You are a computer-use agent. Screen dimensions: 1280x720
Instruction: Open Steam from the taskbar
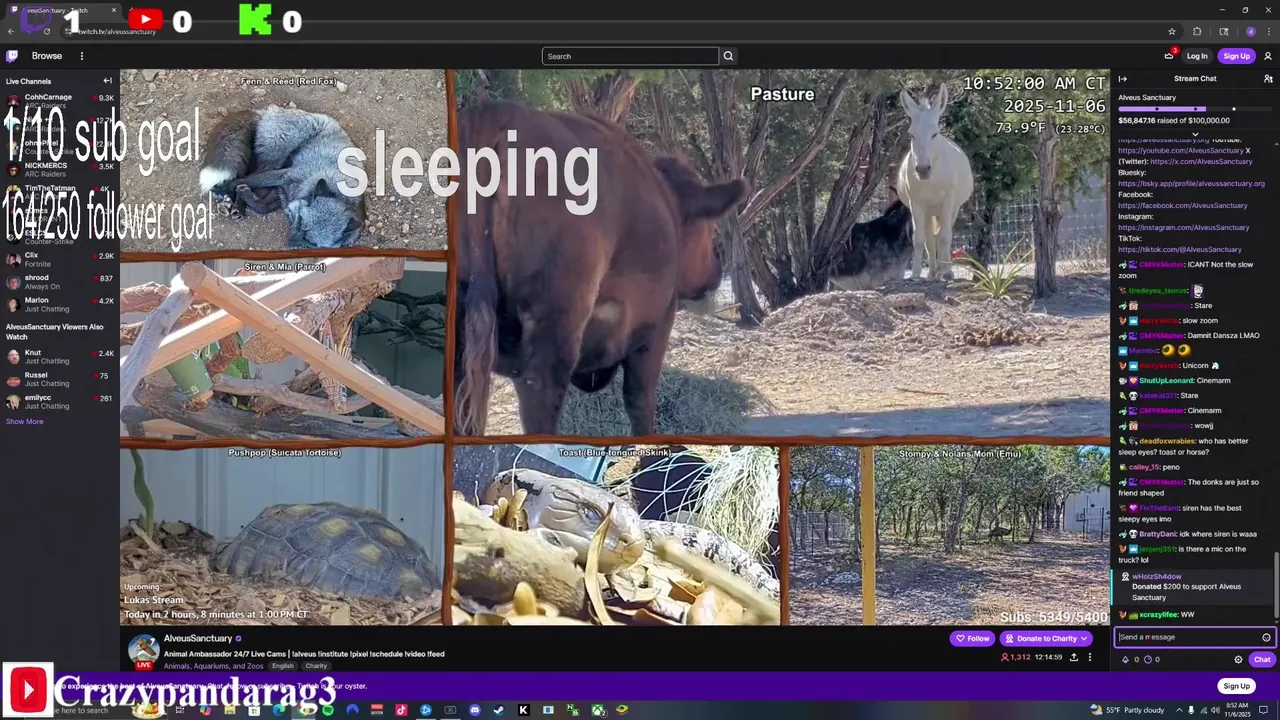[499, 710]
